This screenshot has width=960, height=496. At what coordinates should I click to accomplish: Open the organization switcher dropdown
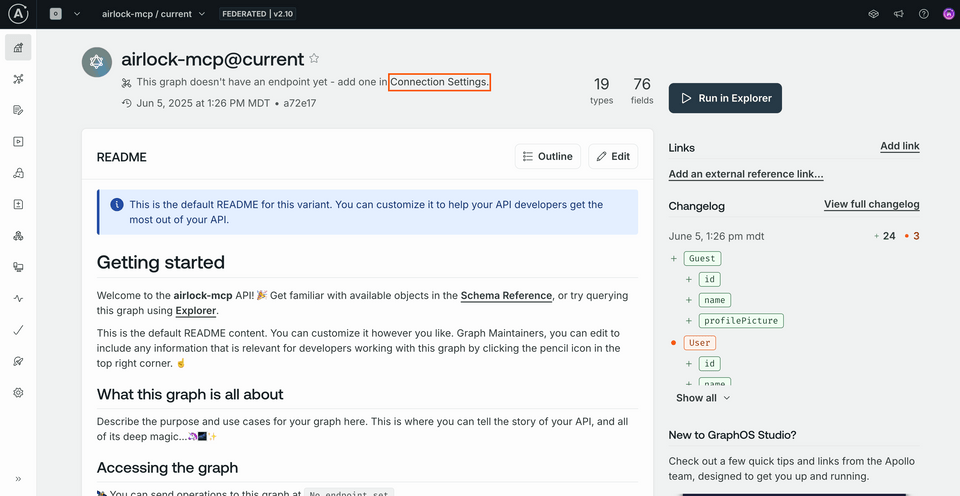(x=64, y=14)
